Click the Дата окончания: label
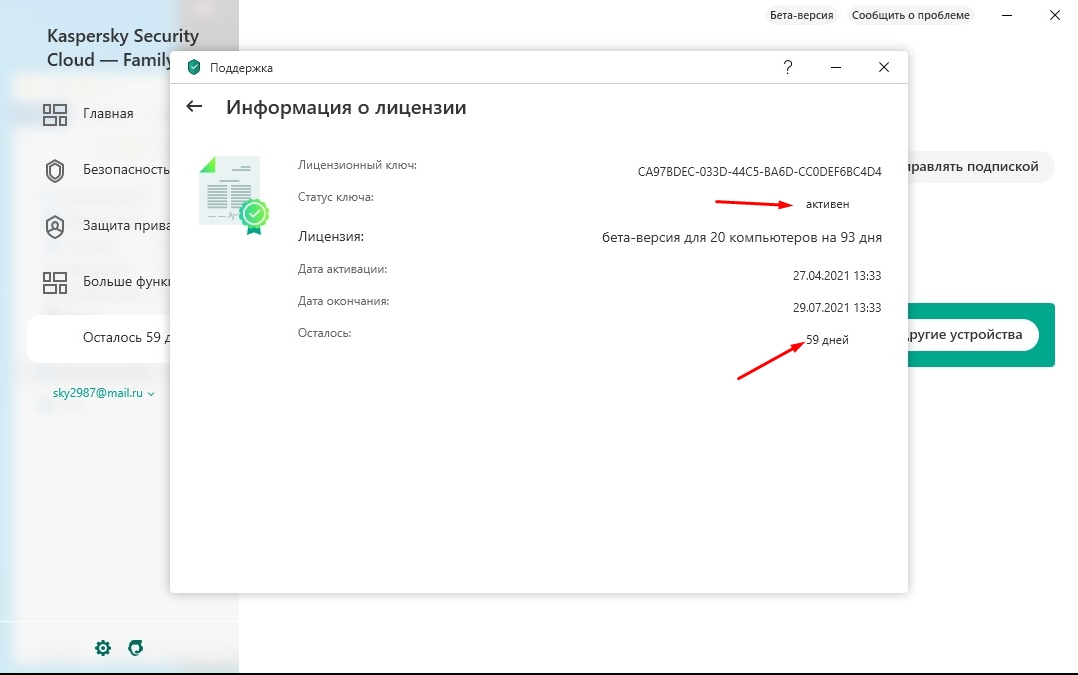Viewport: 1078px width, 675px height. [343, 301]
